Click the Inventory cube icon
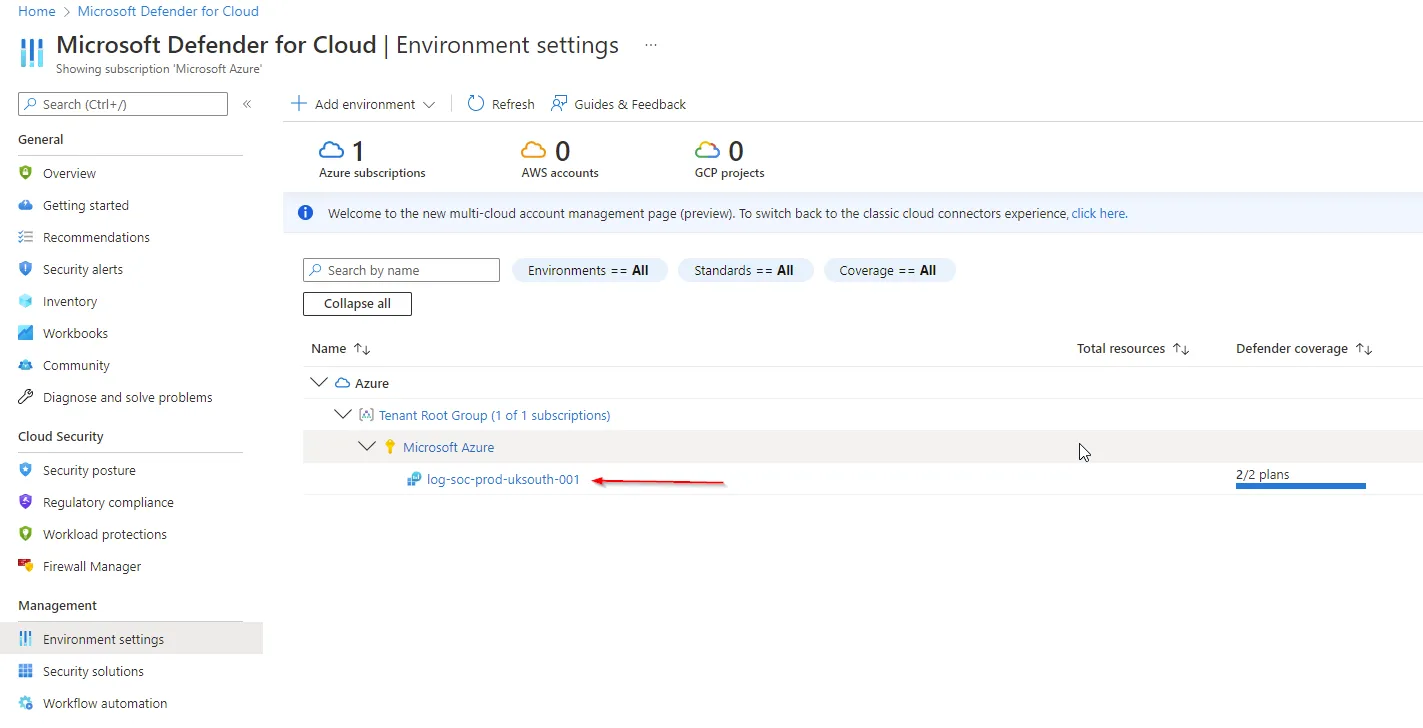Viewport: 1423px width, 728px height. (26, 301)
